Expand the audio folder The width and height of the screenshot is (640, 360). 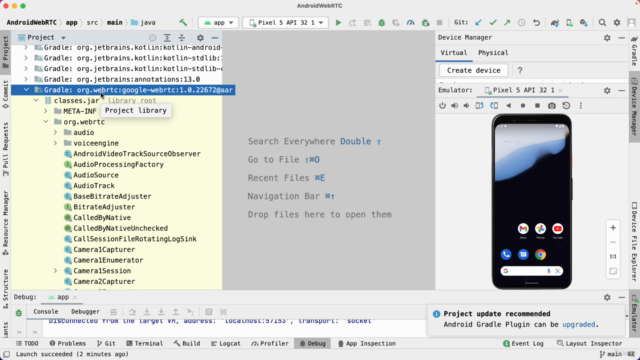(x=56, y=132)
